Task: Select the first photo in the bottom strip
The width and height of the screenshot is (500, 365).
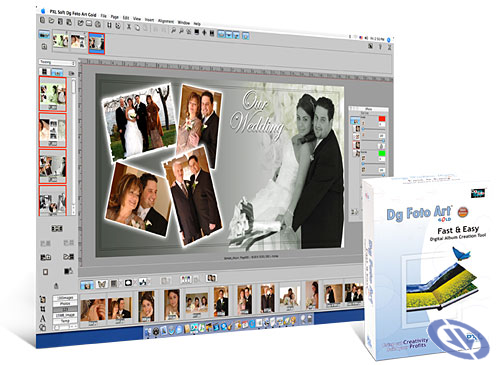Action: 93,309
